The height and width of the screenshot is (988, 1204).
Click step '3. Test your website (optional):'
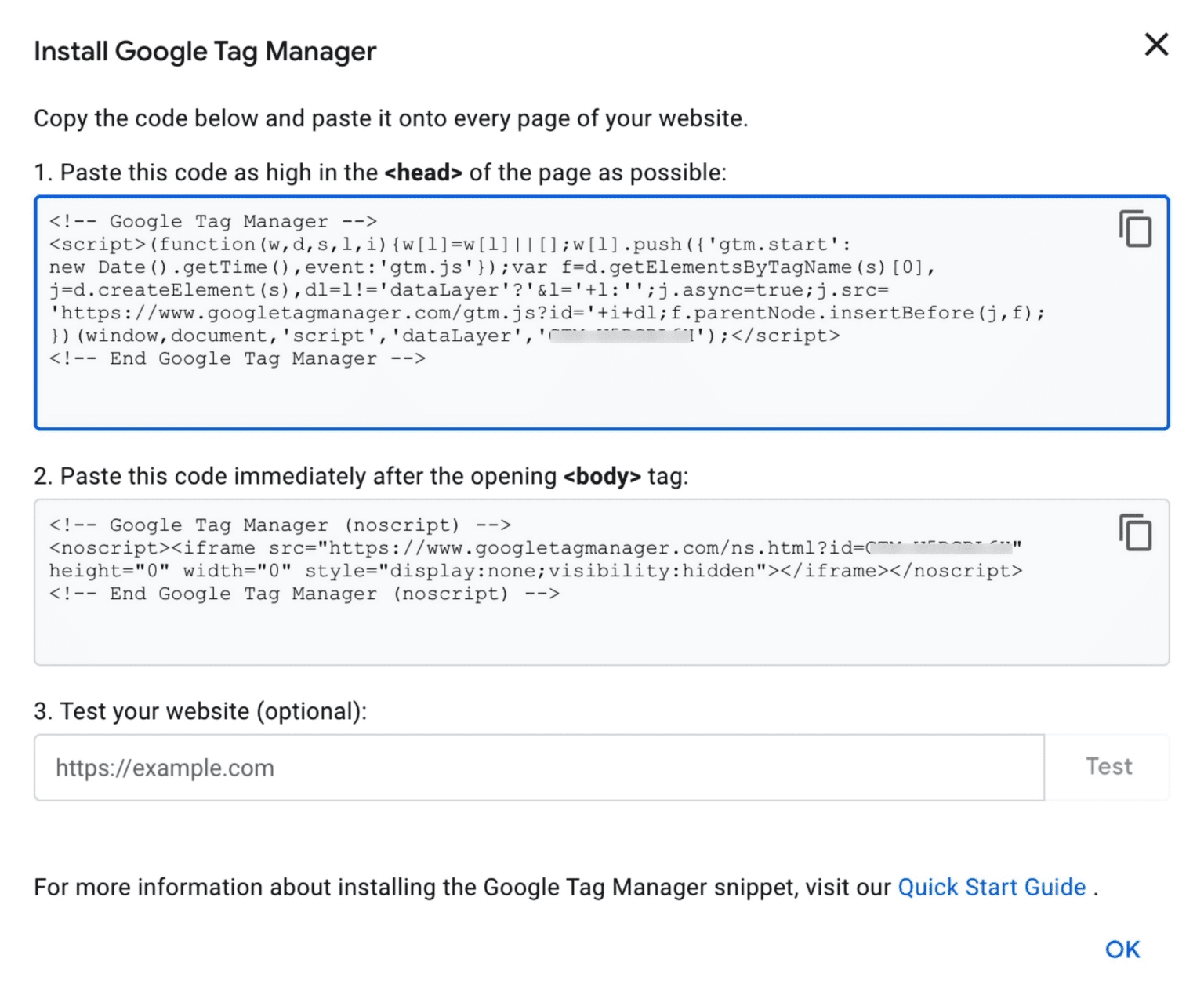tap(201, 712)
